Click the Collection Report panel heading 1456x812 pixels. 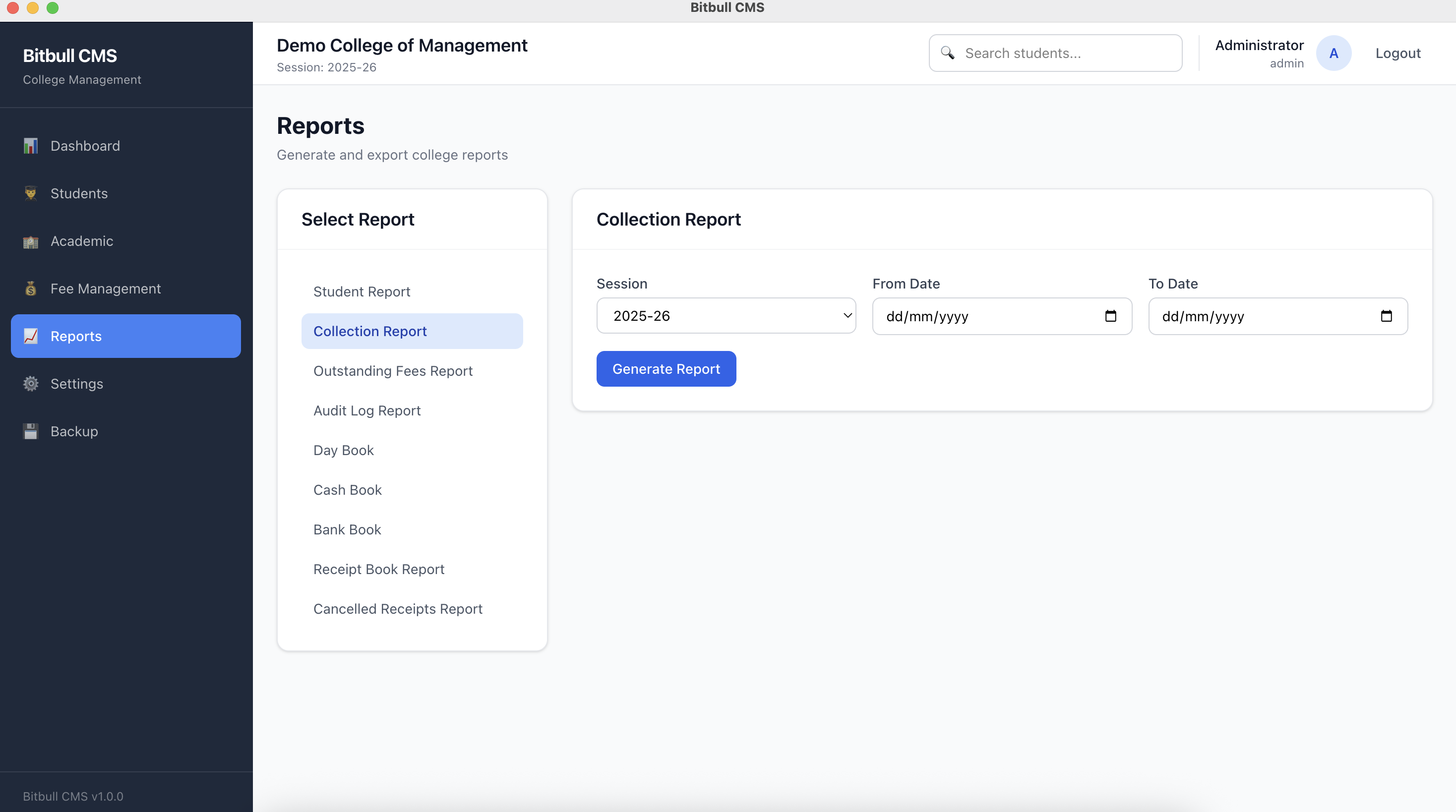[x=668, y=219]
